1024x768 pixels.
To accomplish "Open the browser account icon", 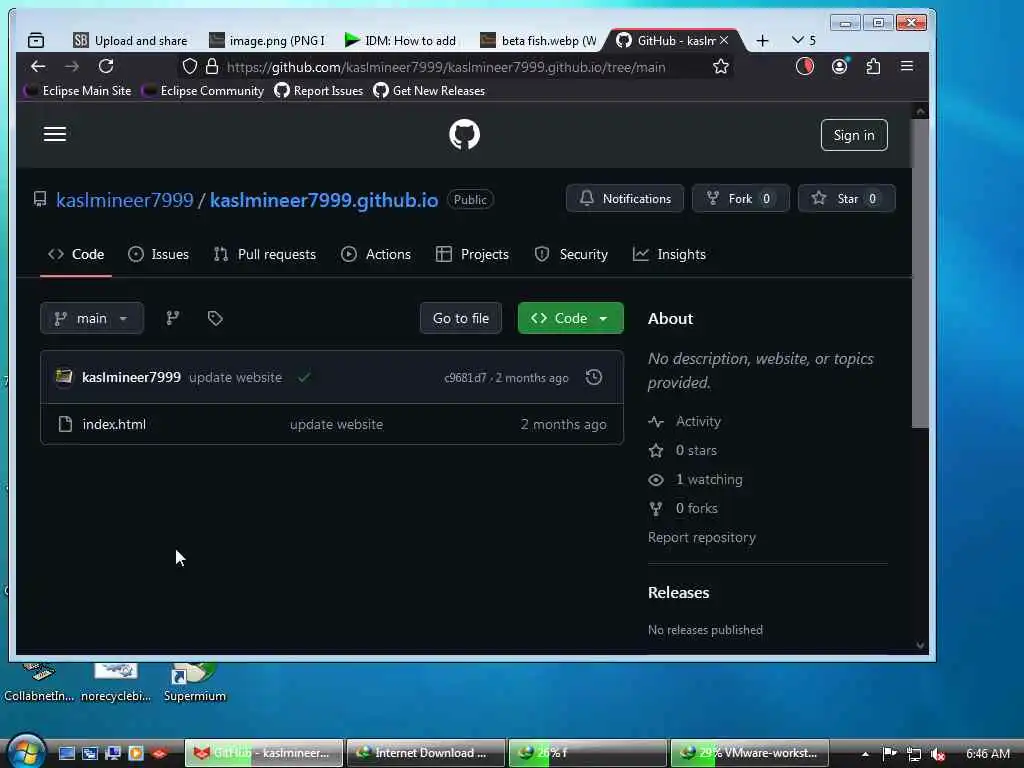I will 839,67.
